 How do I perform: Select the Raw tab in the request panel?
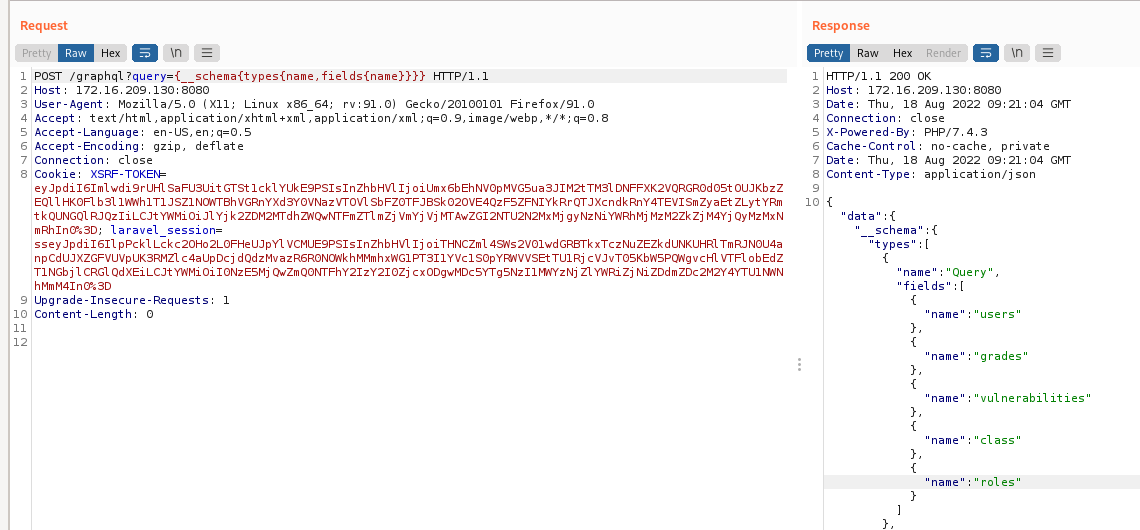click(x=76, y=53)
